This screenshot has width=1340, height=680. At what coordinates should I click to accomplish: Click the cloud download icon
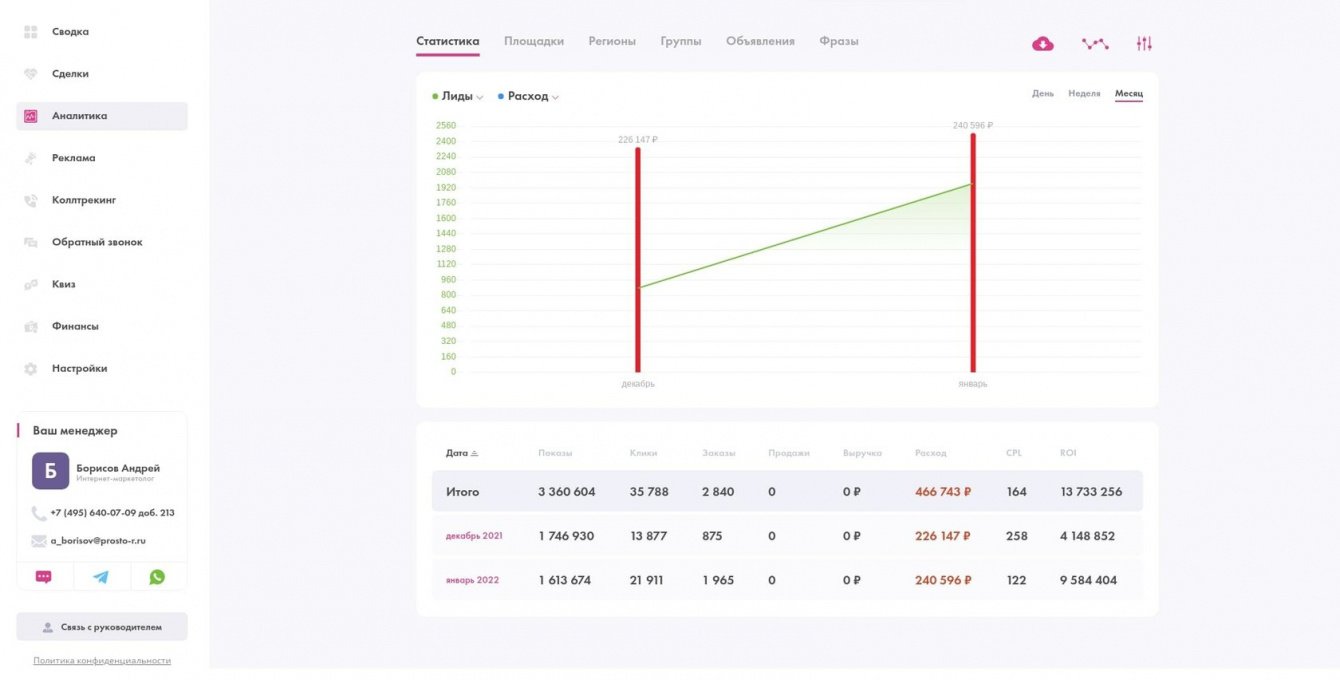pyautogui.click(x=1043, y=43)
